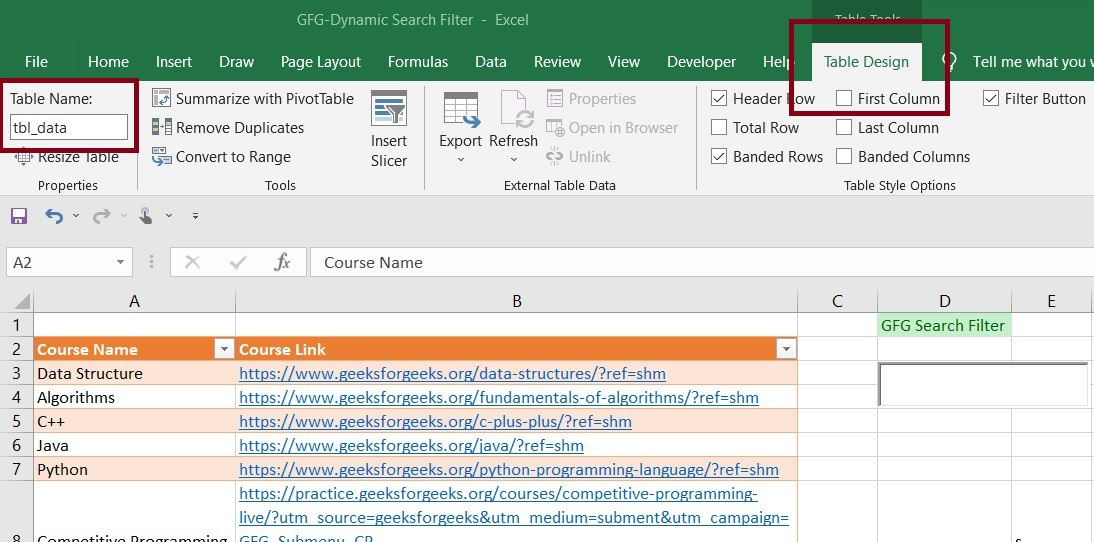Select the Python cell in column A

(x=135, y=469)
